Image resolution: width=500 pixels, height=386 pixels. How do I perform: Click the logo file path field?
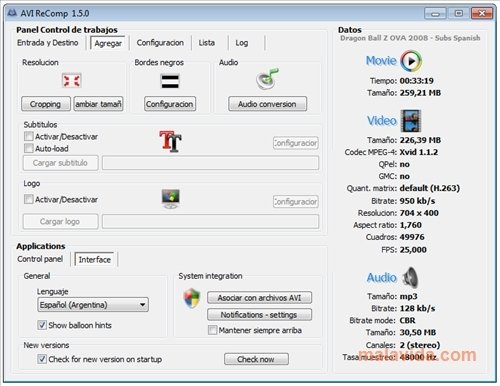(210, 222)
